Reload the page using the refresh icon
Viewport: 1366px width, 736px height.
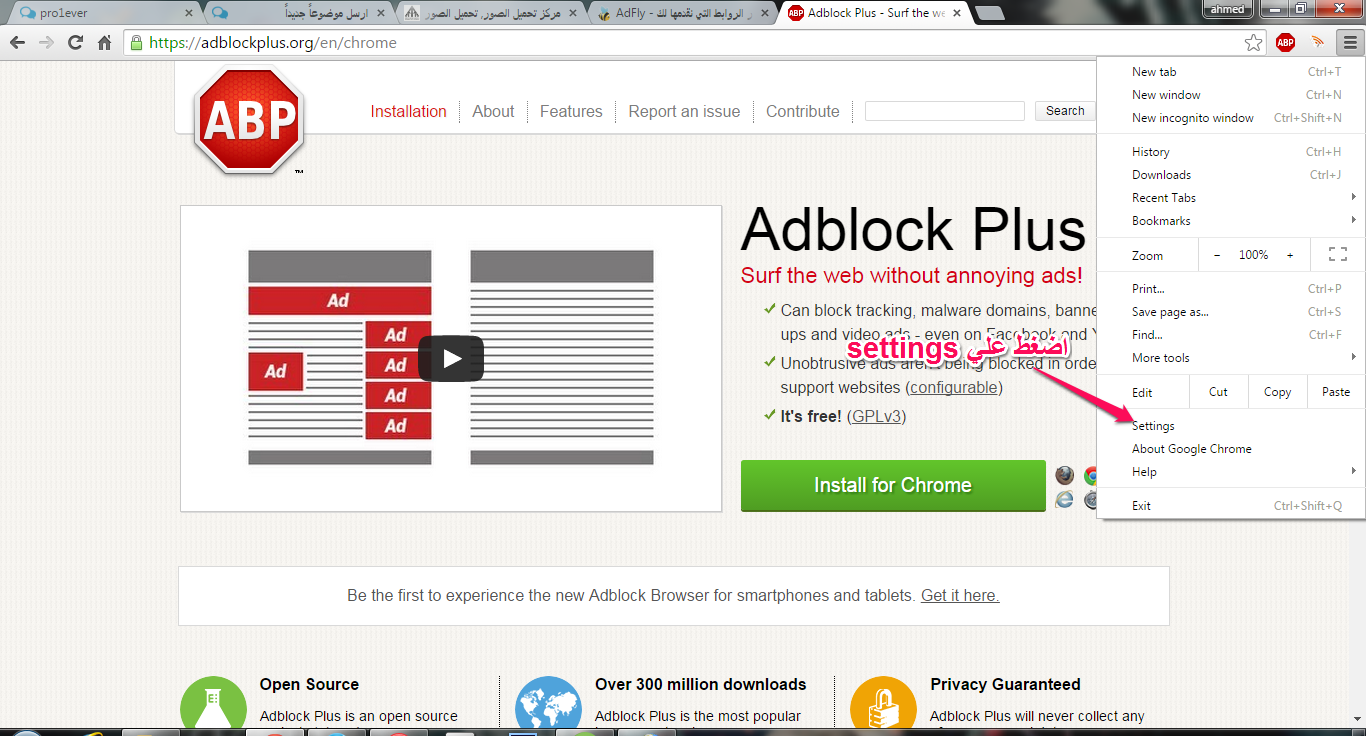75,42
